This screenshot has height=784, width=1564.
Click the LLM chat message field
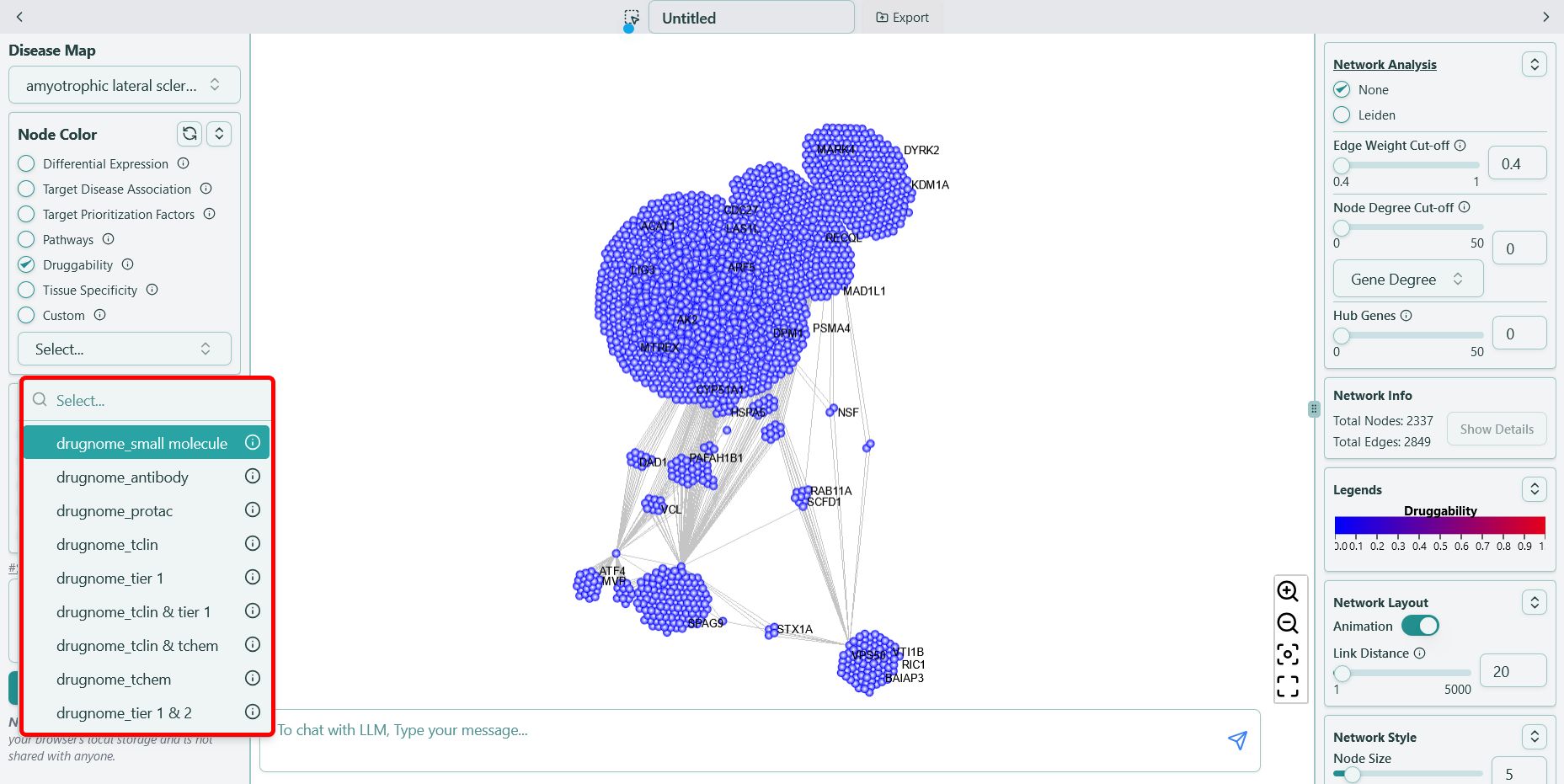(x=741, y=731)
